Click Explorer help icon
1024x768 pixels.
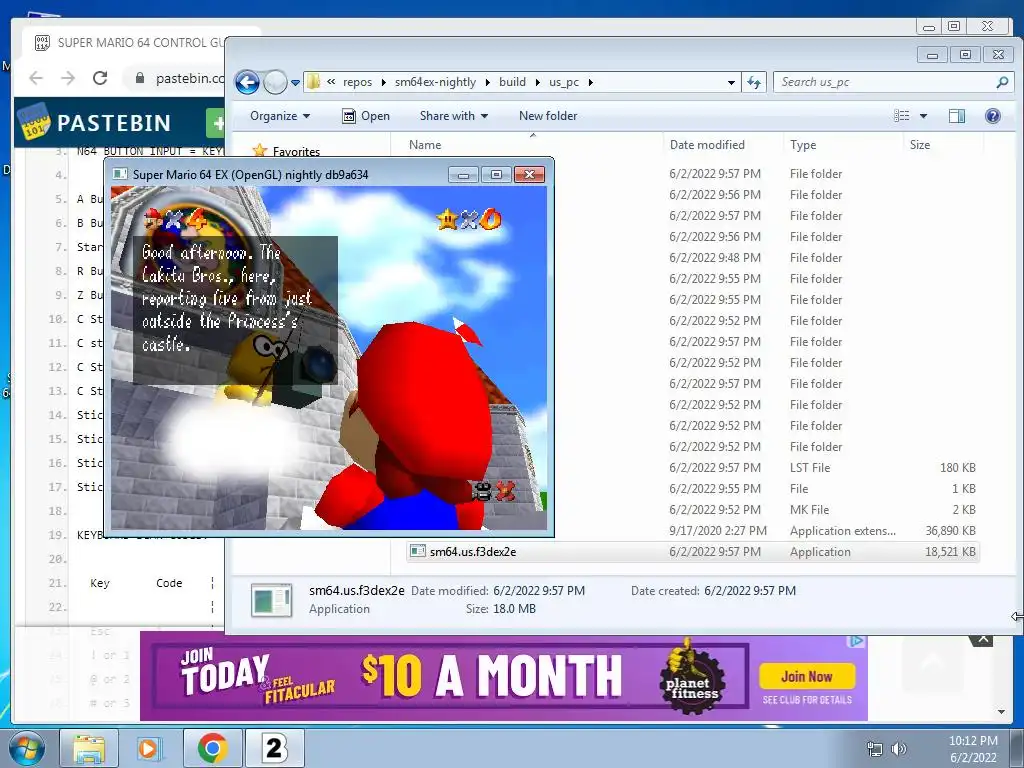click(x=993, y=116)
